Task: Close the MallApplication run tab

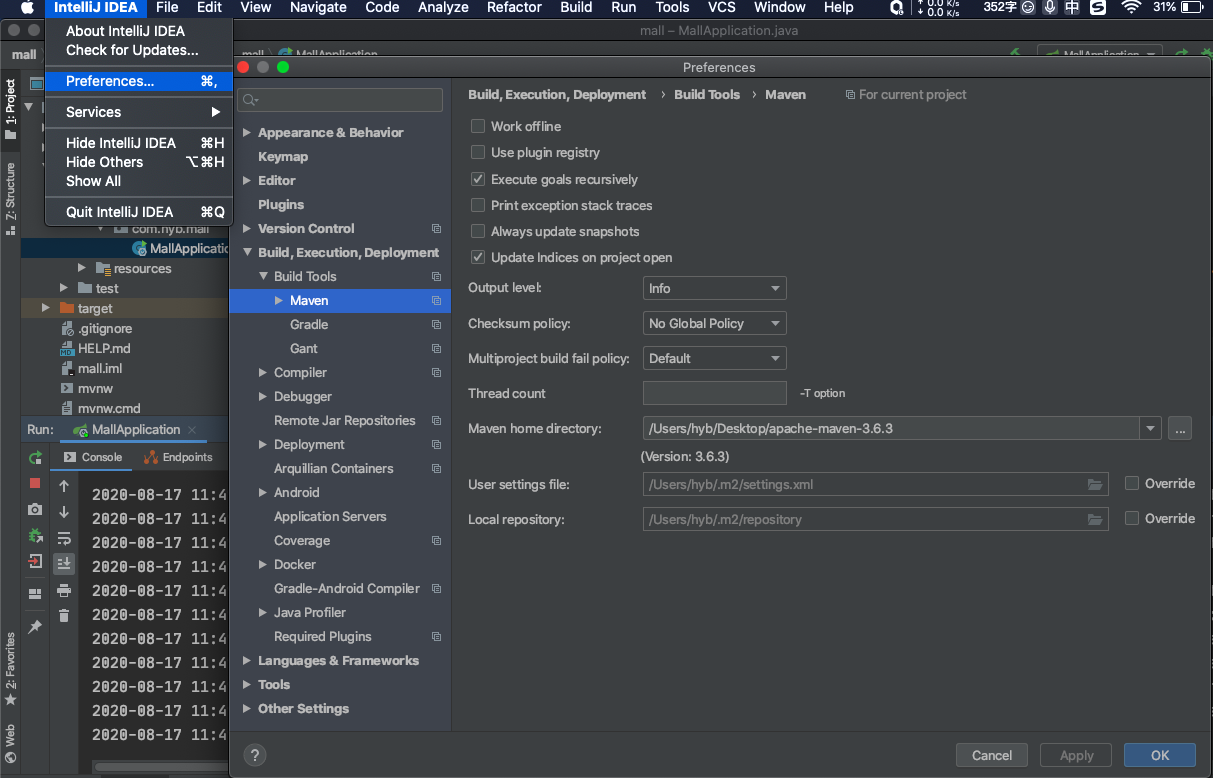Action: tap(192, 430)
